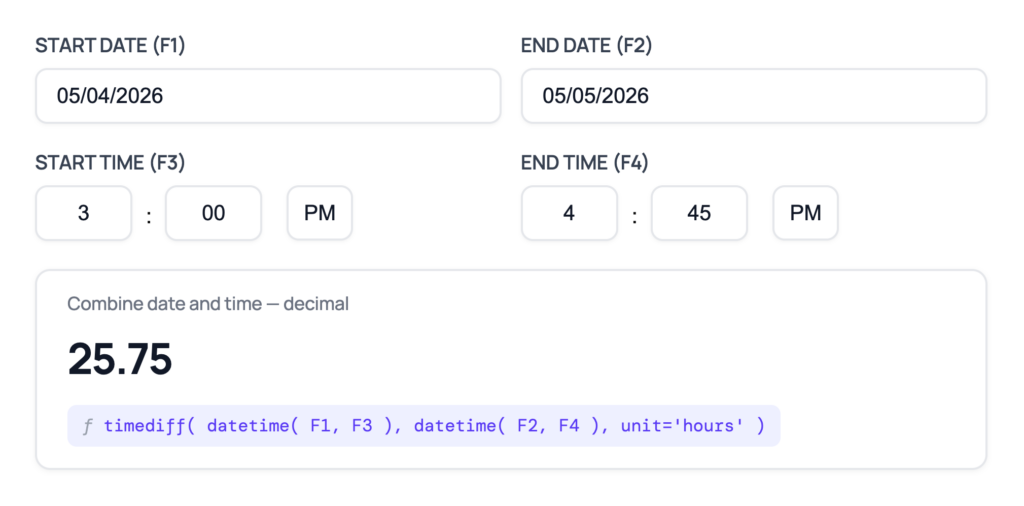The width and height of the screenshot is (1024, 506).
Task: Click the END DATE (F2) label
Action: pyautogui.click(x=586, y=45)
